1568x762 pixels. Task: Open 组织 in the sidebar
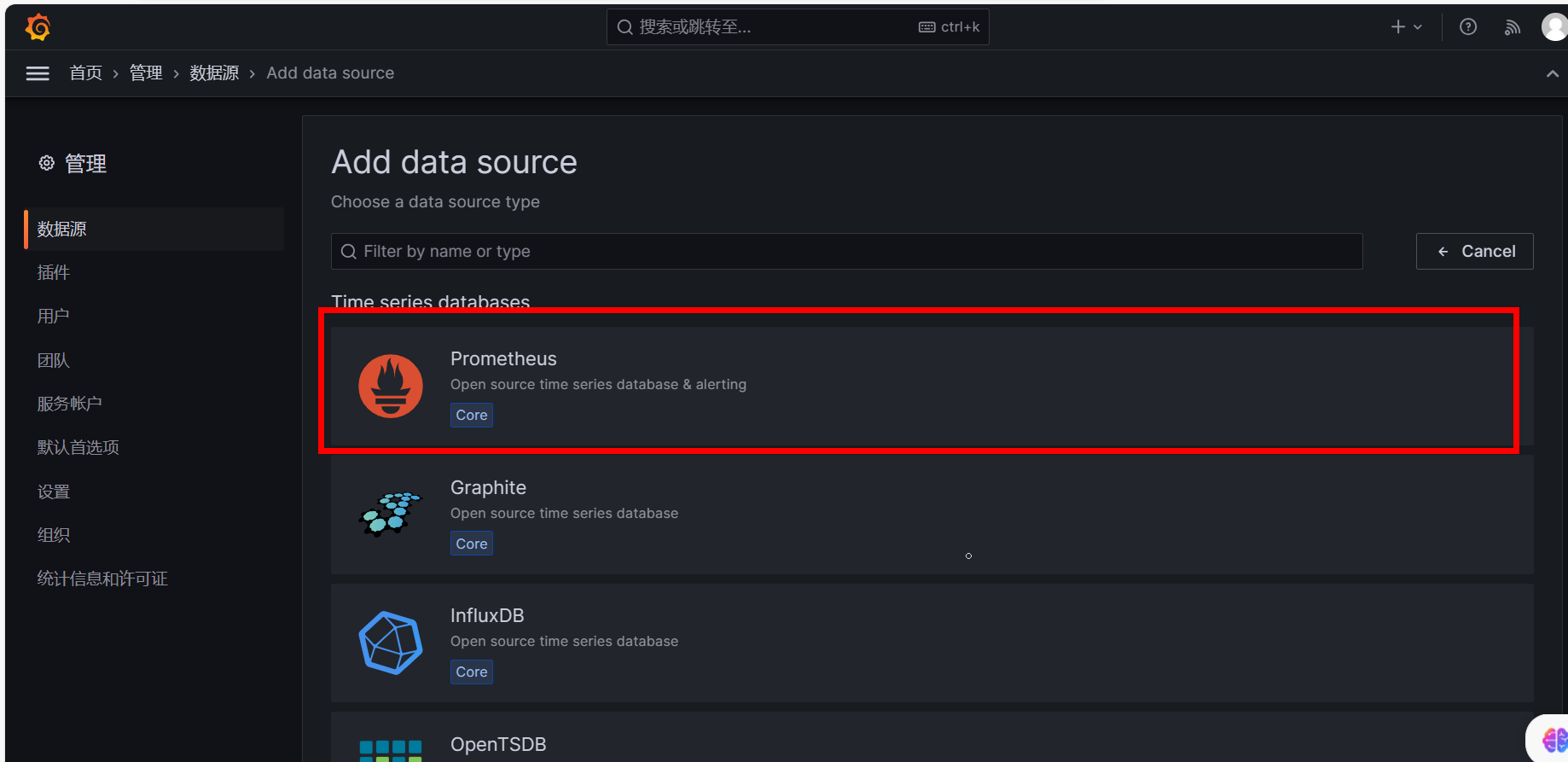[x=53, y=535]
